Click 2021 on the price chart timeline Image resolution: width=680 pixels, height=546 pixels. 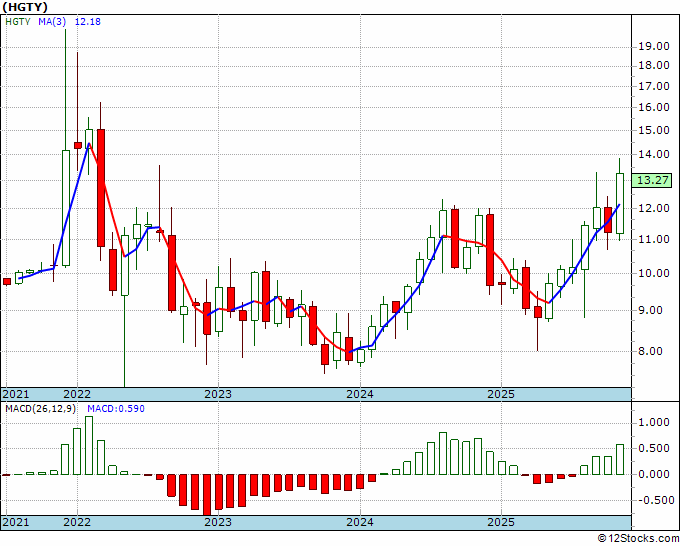tap(16, 394)
